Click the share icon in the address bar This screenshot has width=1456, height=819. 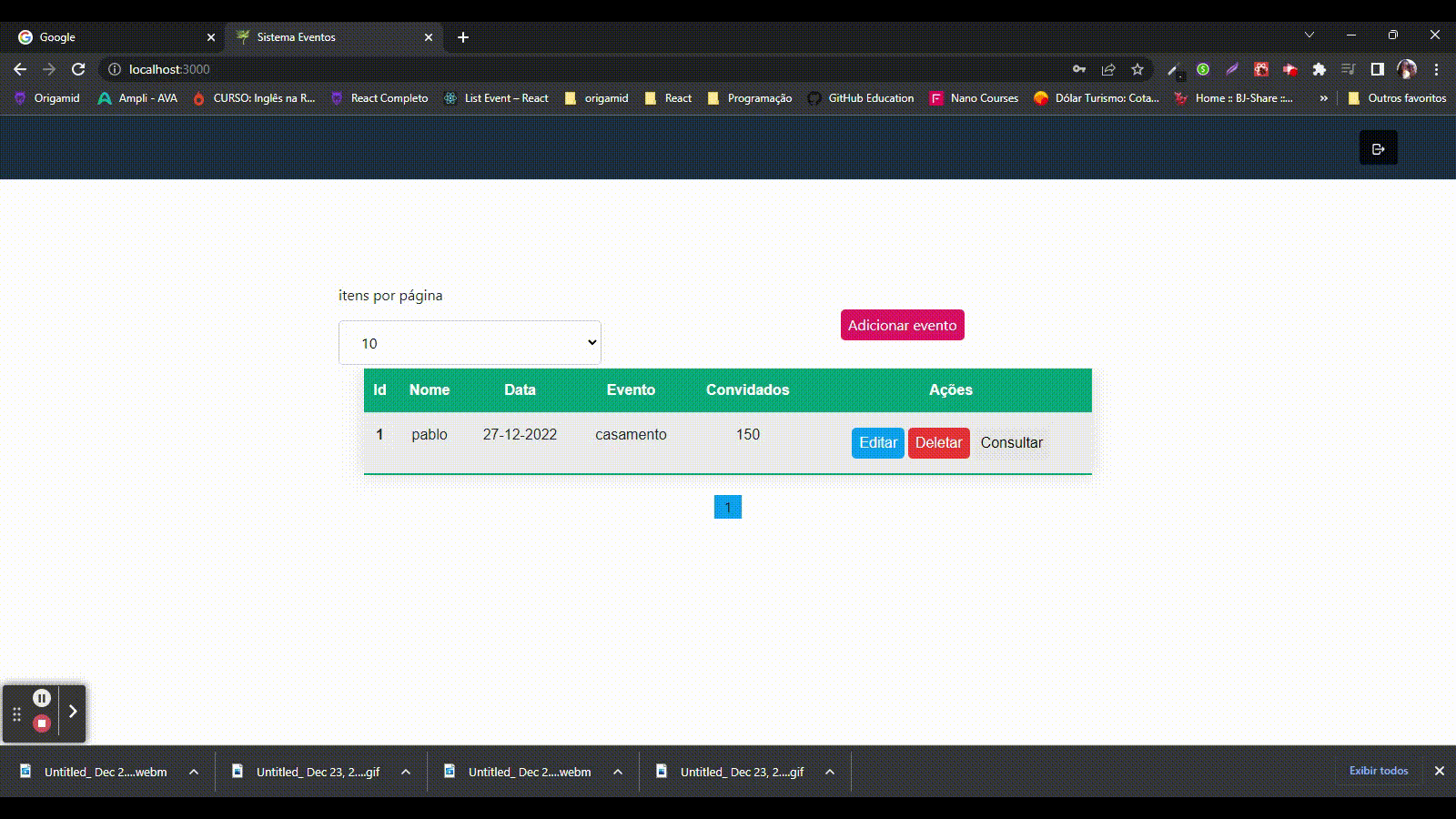1107,68
